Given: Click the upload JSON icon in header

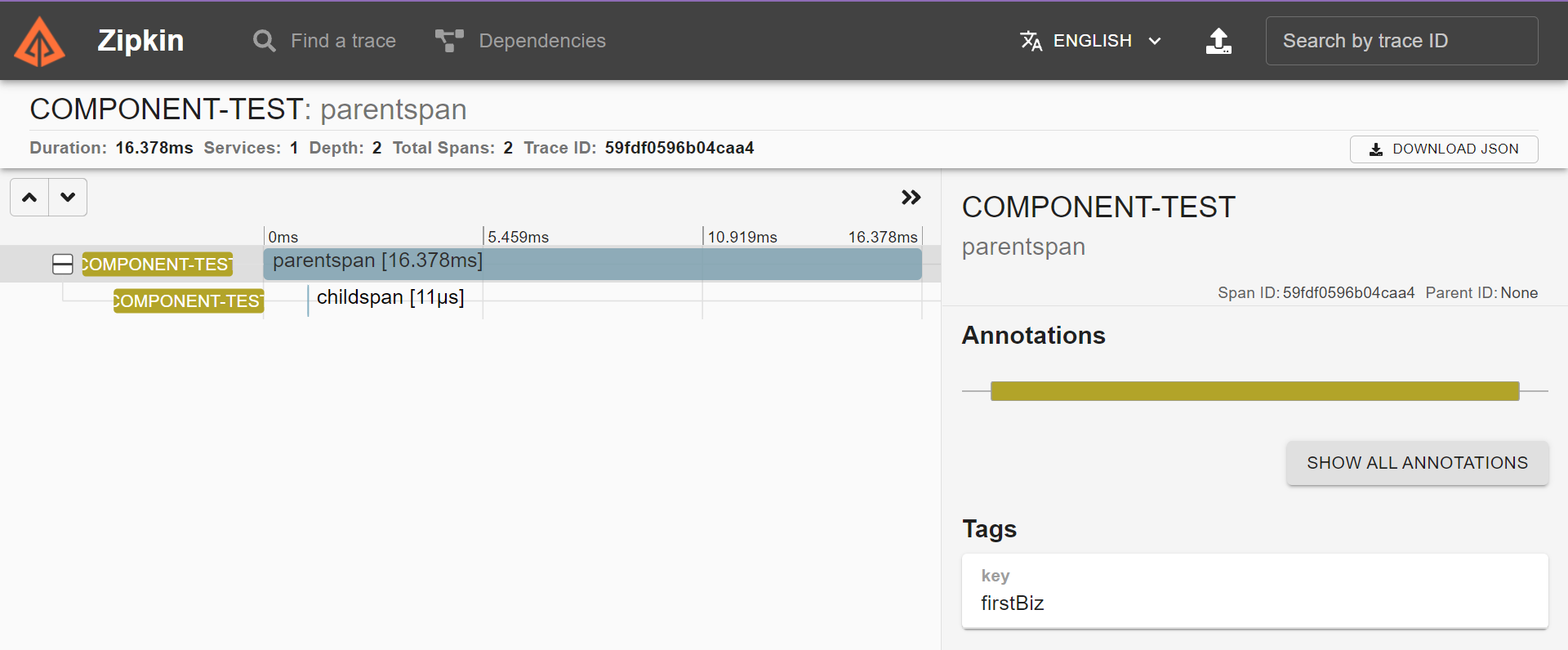Looking at the screenshot, I should click(1218, 41).
